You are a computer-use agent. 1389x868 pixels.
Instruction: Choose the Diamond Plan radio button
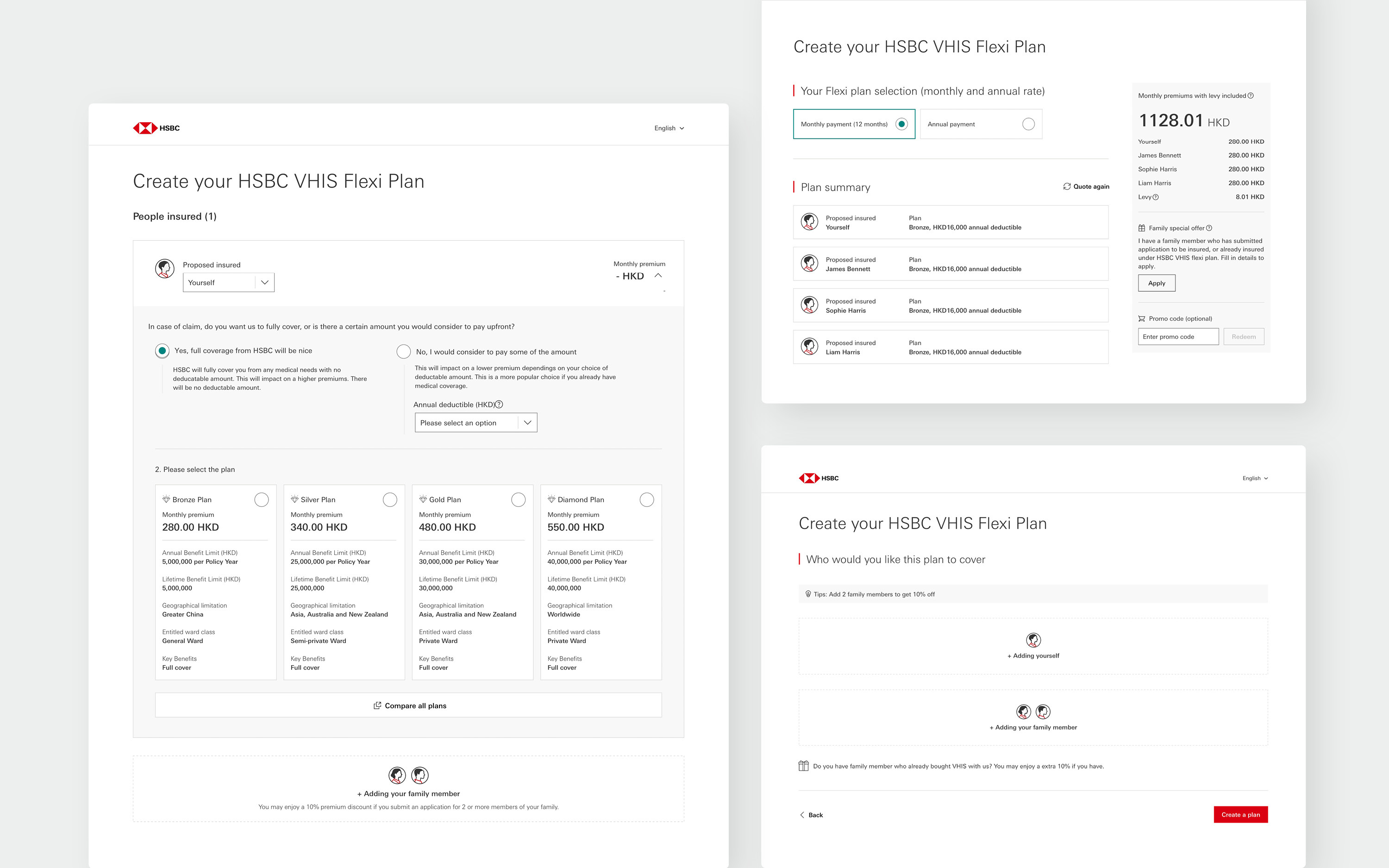[647, 500]
